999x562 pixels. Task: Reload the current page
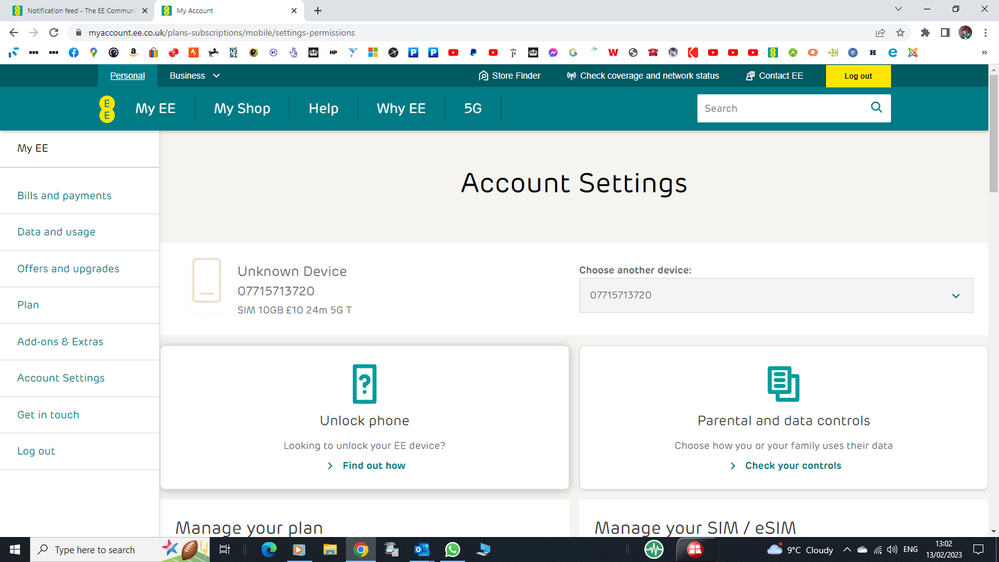(54, 32)
